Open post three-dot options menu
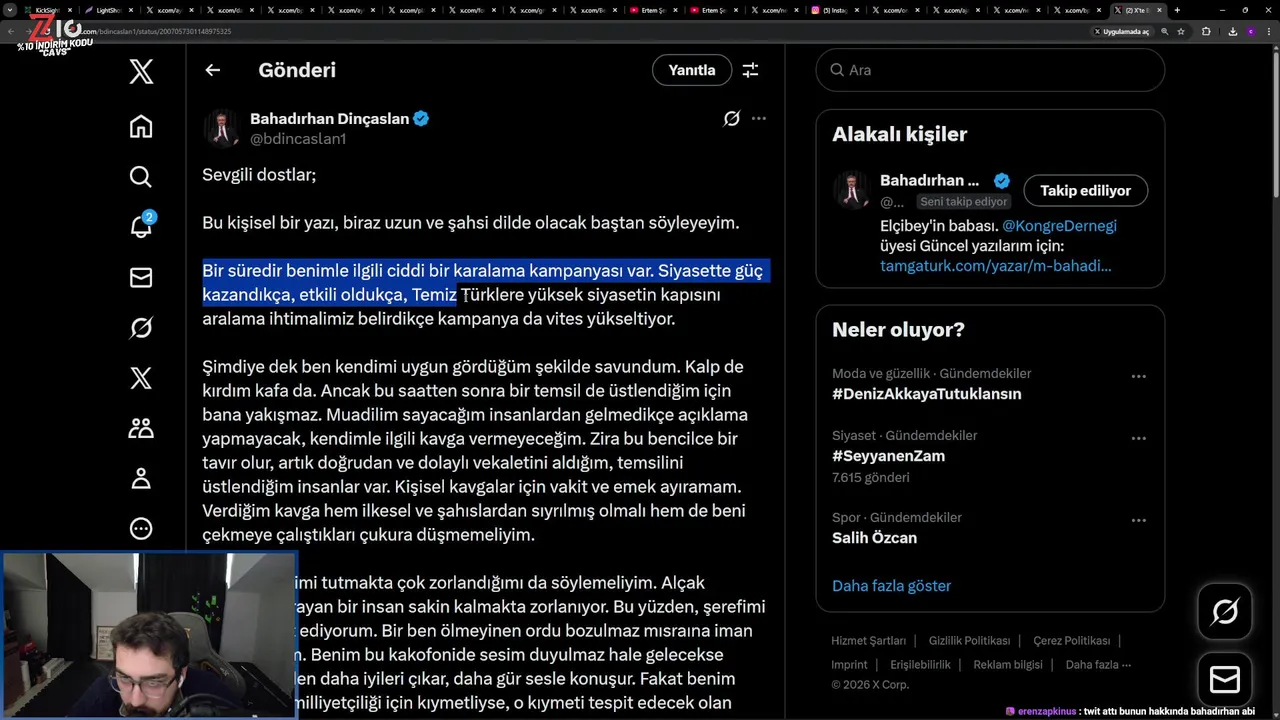The image size is (1280, 720). tap(759, 119)
